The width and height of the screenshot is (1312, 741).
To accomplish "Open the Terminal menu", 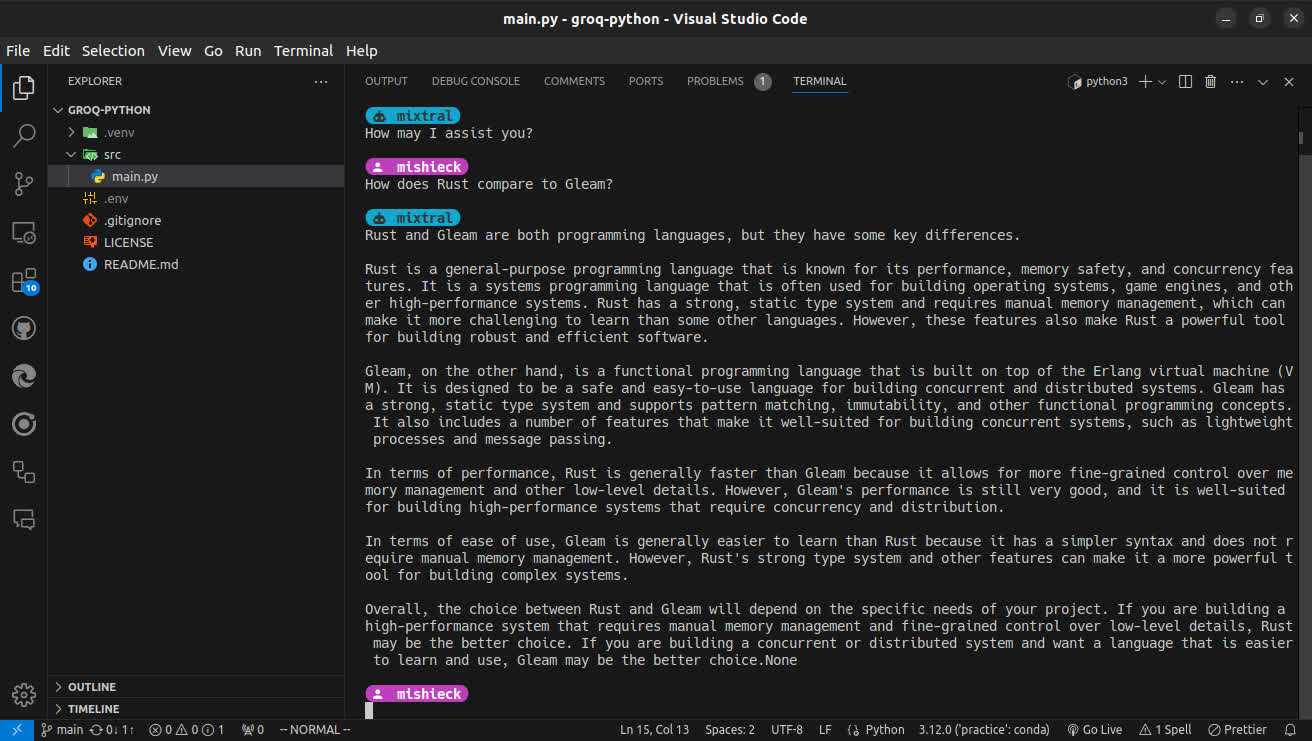I will (303, 51).
